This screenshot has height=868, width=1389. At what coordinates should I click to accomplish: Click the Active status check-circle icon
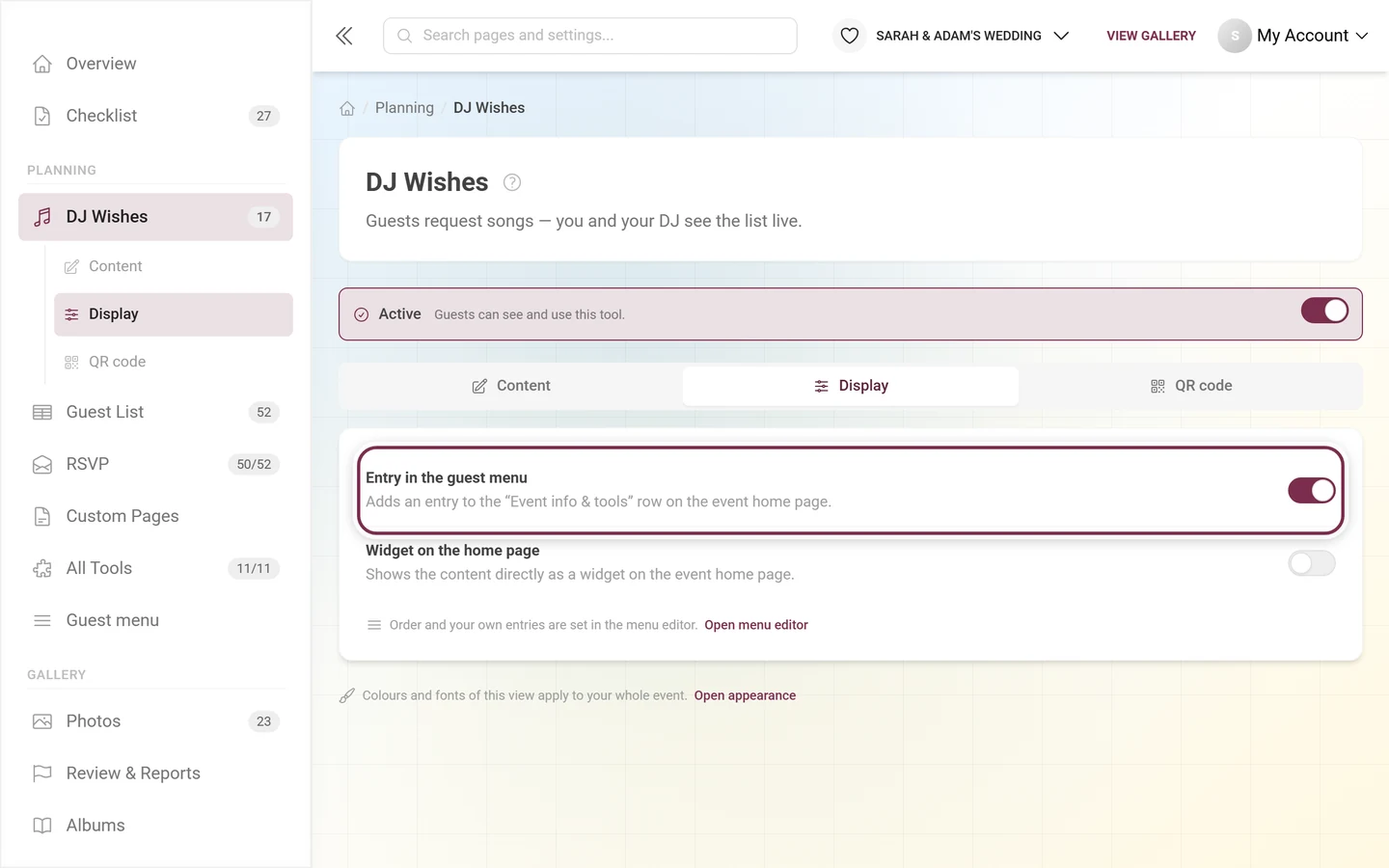(362, 314)
